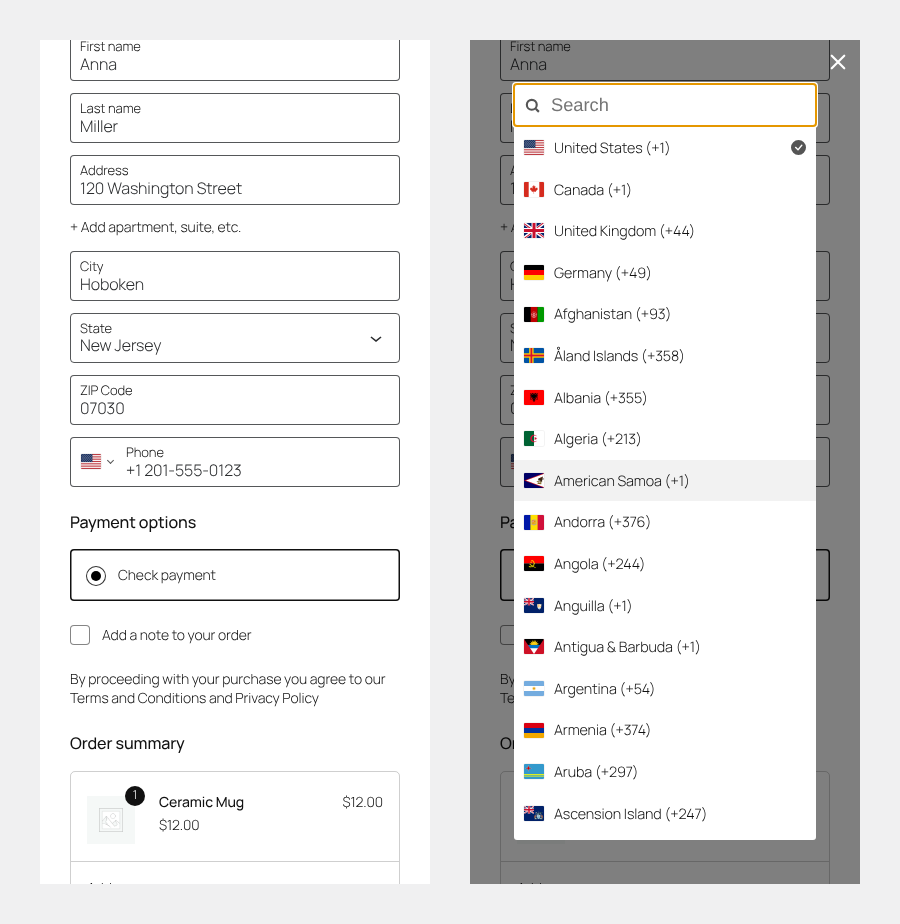Image resolution: width=900 pixels, height=924 pixels.
Task: Click Anguilla (+1) text
Action: 592,606
